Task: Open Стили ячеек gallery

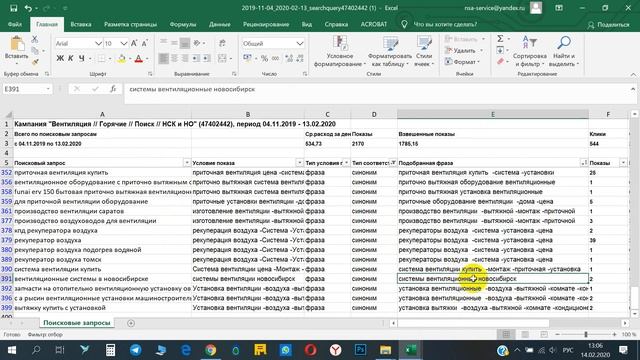Action: pos(424,51)
